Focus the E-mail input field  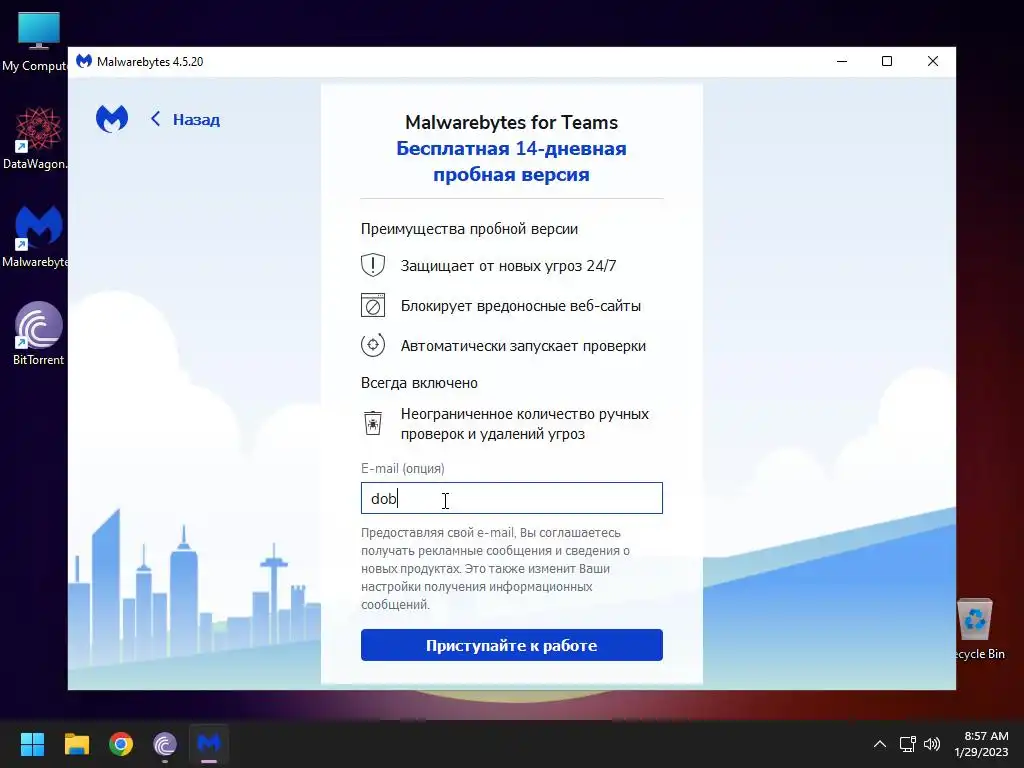pos(511,498)
